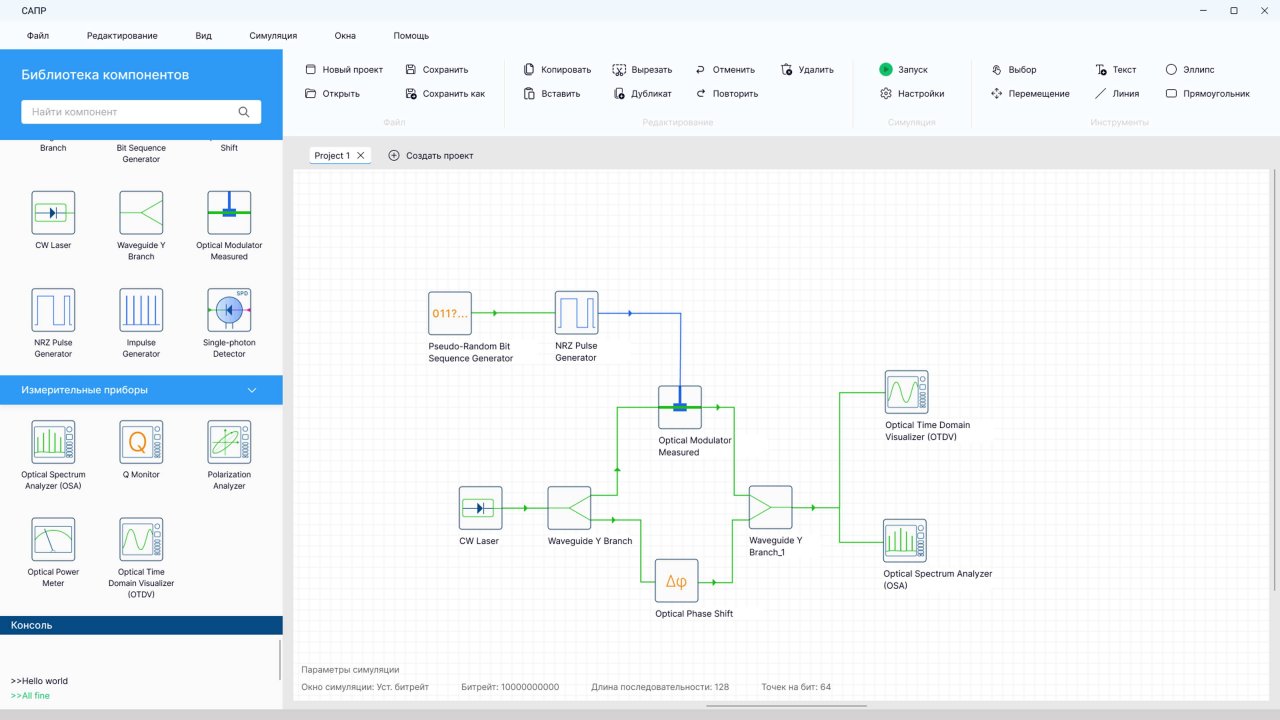This screenshot has height=720, width=1280.
Task: Click the Найти компонент search field
Action: (x=130, y=112)
